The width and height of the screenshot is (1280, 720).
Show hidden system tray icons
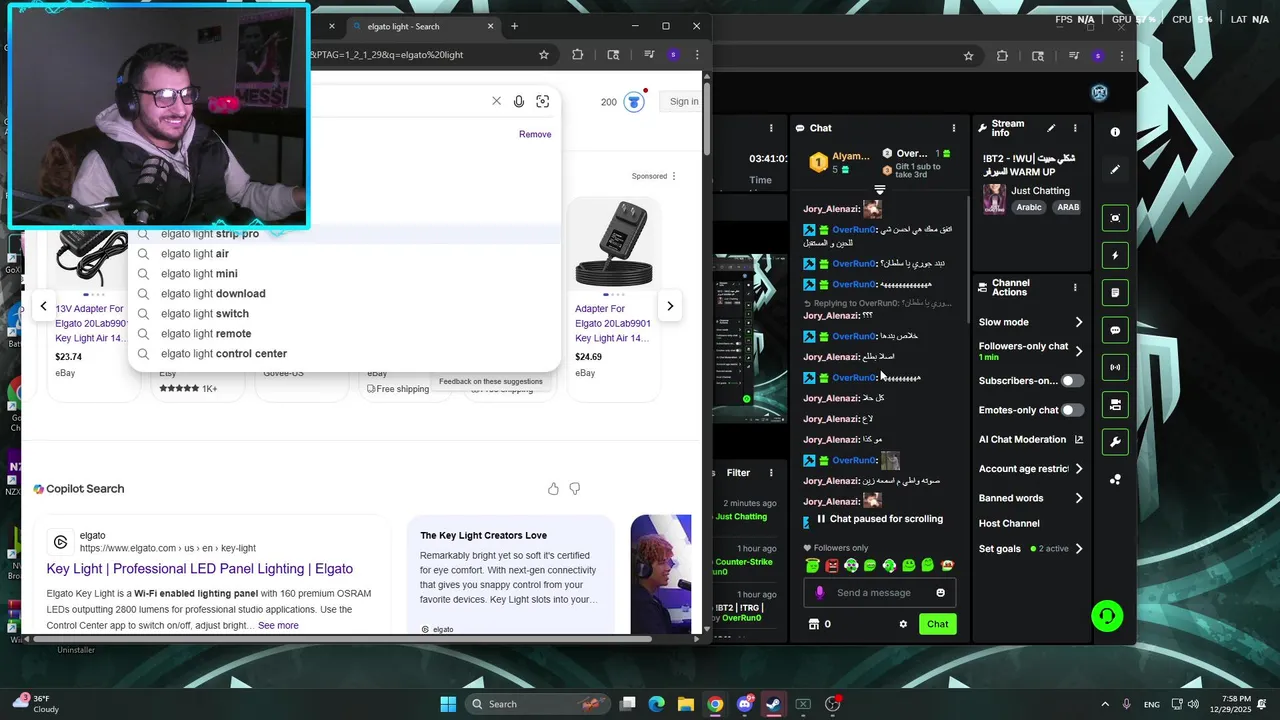point(1105,704)
